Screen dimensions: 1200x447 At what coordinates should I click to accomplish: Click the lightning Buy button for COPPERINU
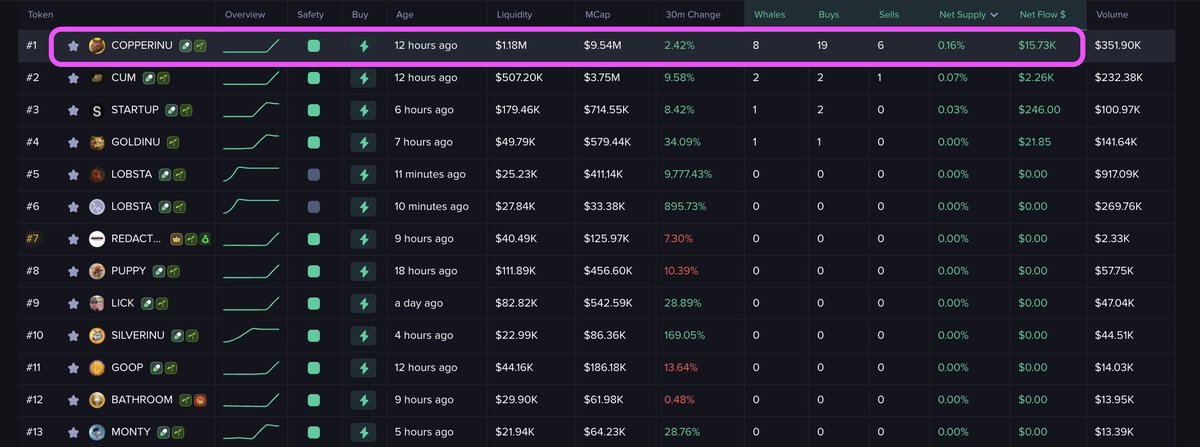[x=363, y=46]
